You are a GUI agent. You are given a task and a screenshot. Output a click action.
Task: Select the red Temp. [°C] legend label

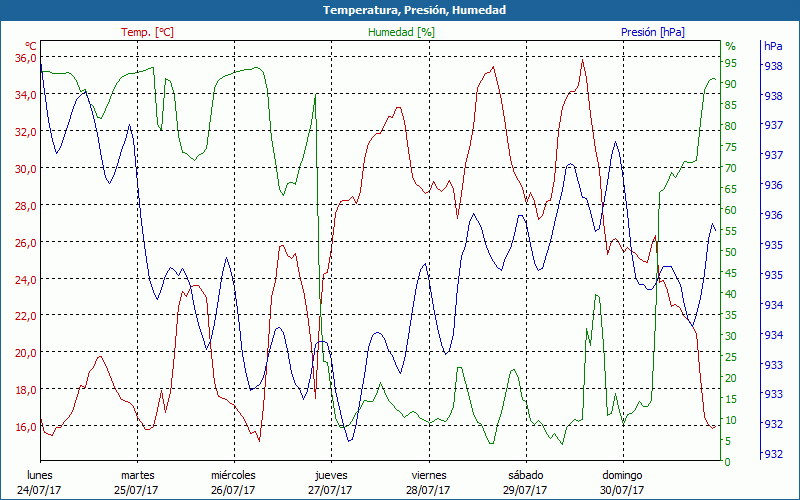click(147, 32)
